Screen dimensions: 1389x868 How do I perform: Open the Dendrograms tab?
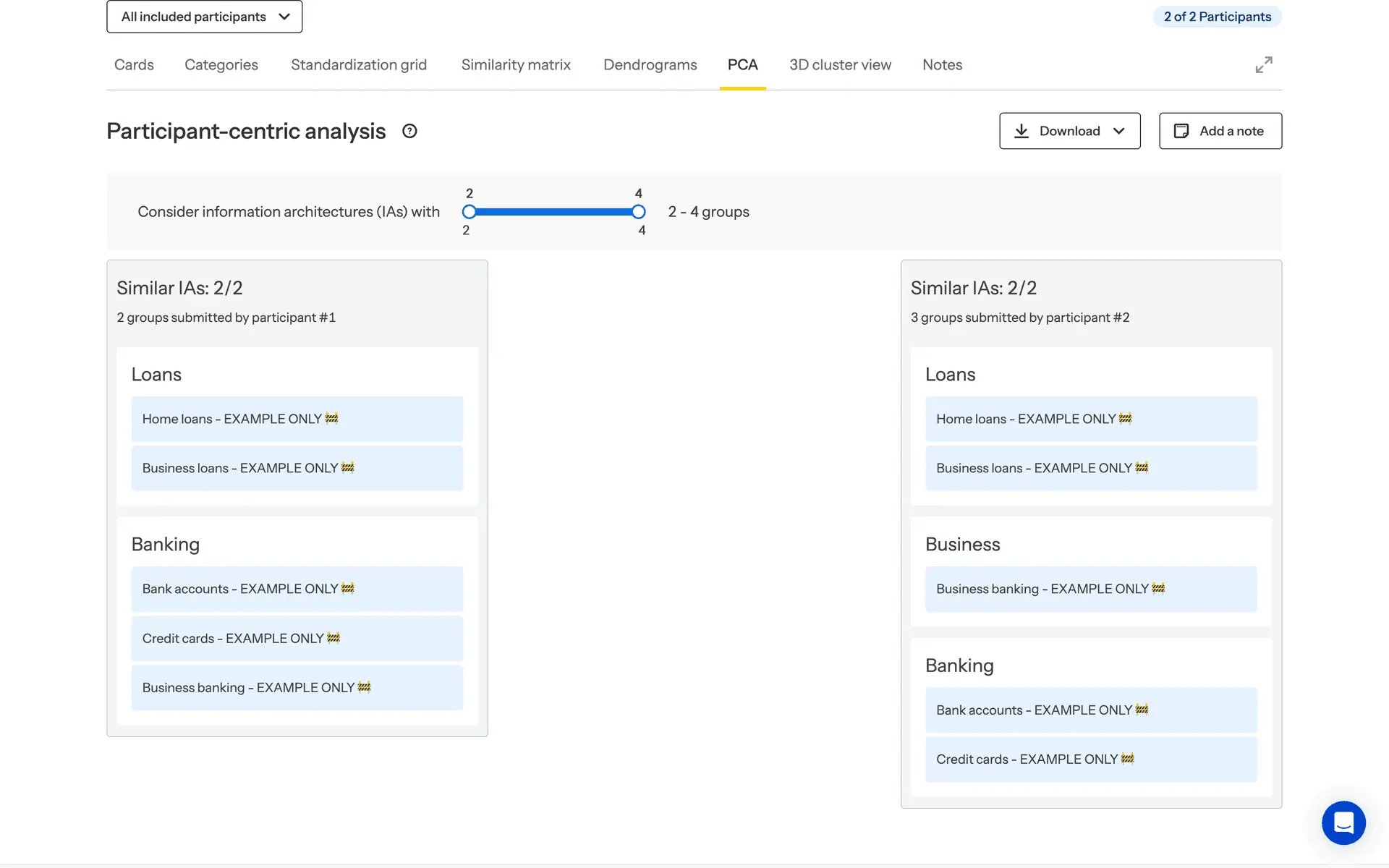click(650, 65)
